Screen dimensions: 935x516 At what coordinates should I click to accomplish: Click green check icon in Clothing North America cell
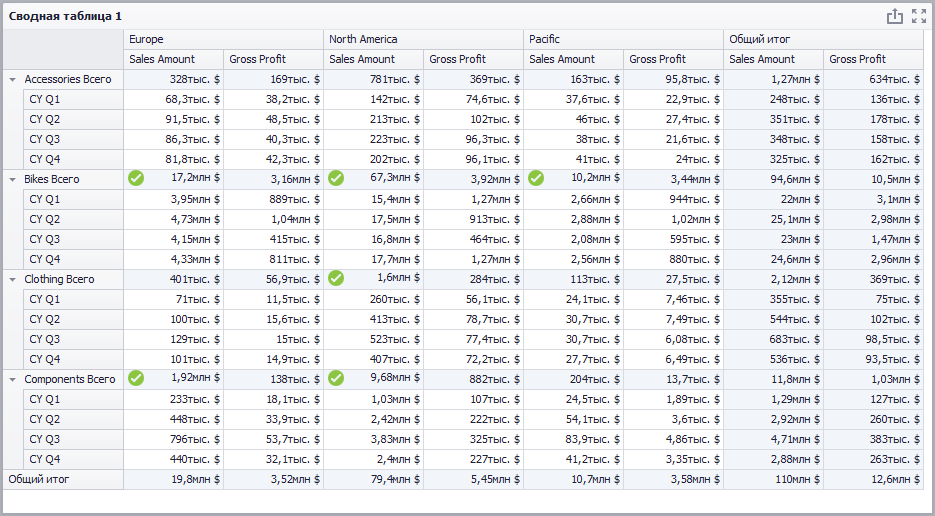point(336,278)
